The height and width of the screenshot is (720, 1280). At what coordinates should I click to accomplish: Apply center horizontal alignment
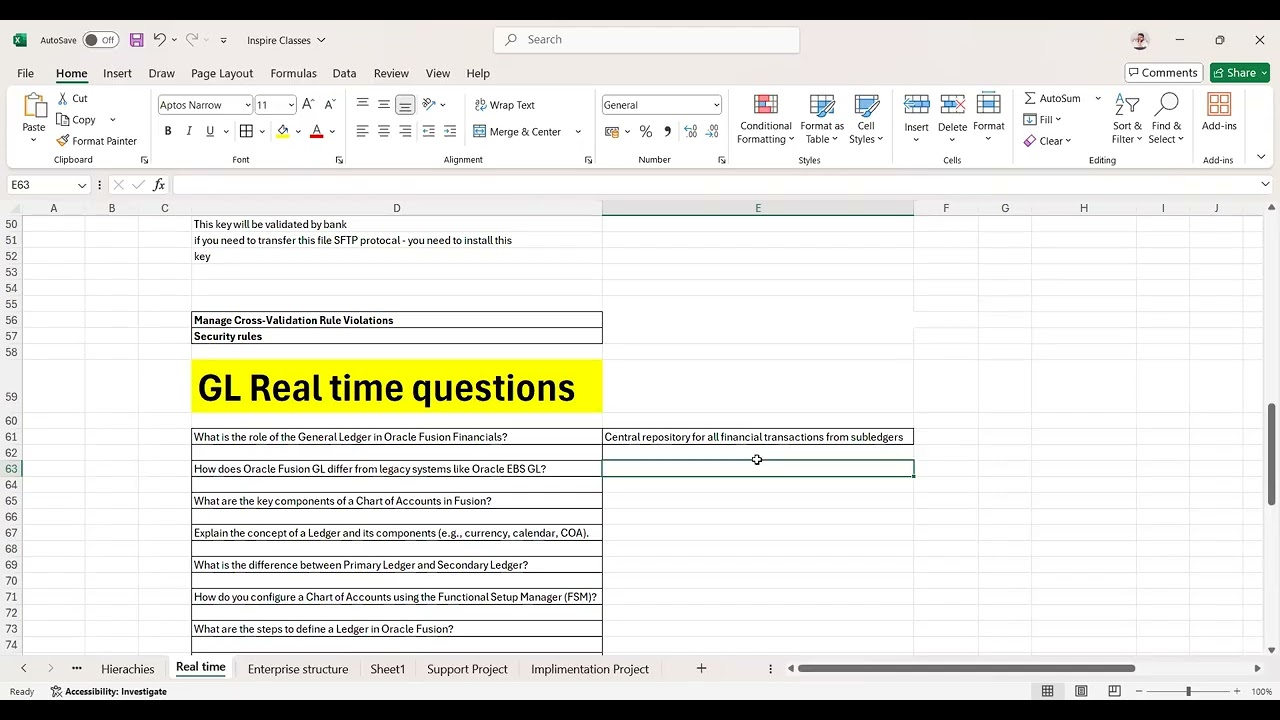383,131
